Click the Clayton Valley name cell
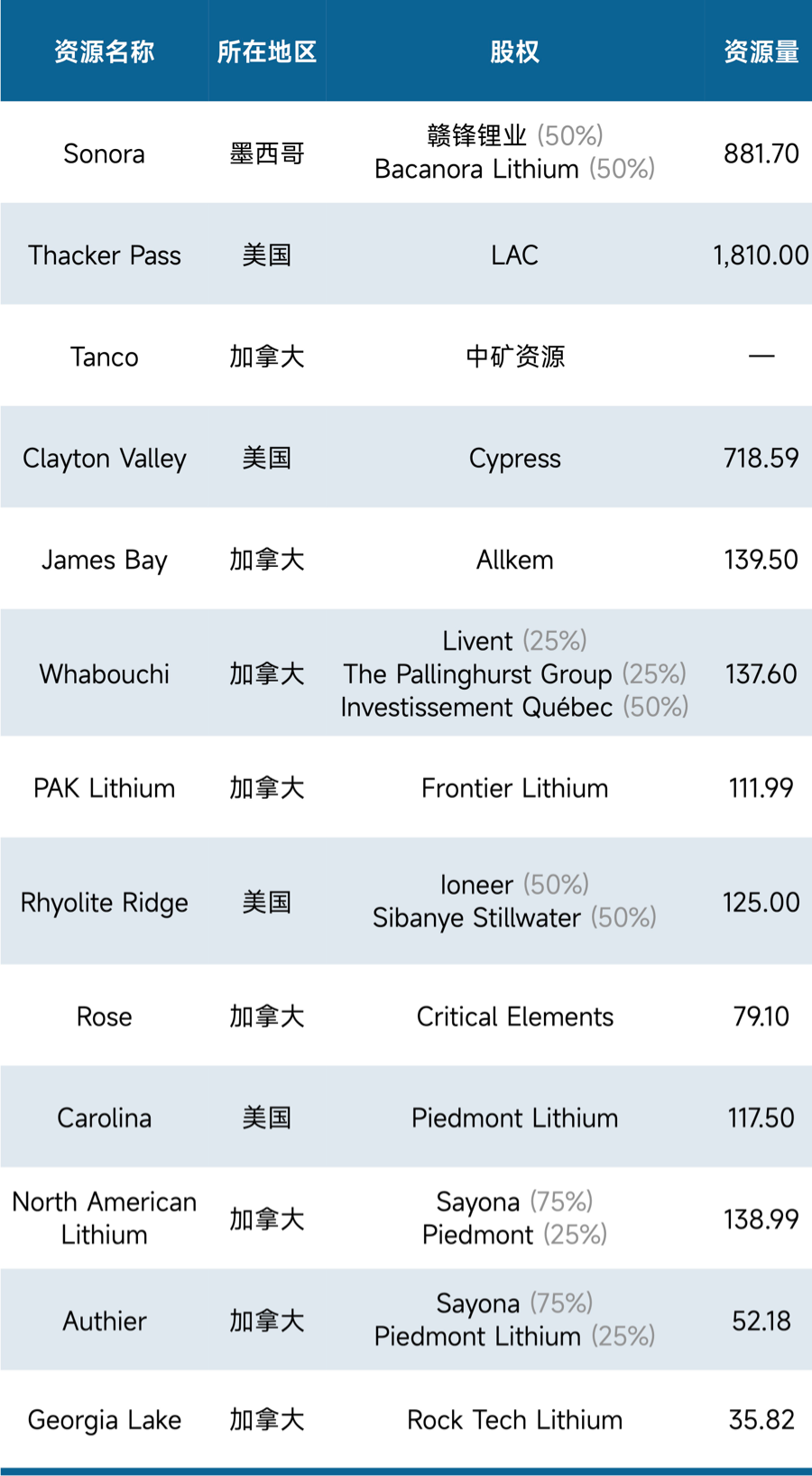This screenshot has width=812, height=1476. [x=104, y=459]
